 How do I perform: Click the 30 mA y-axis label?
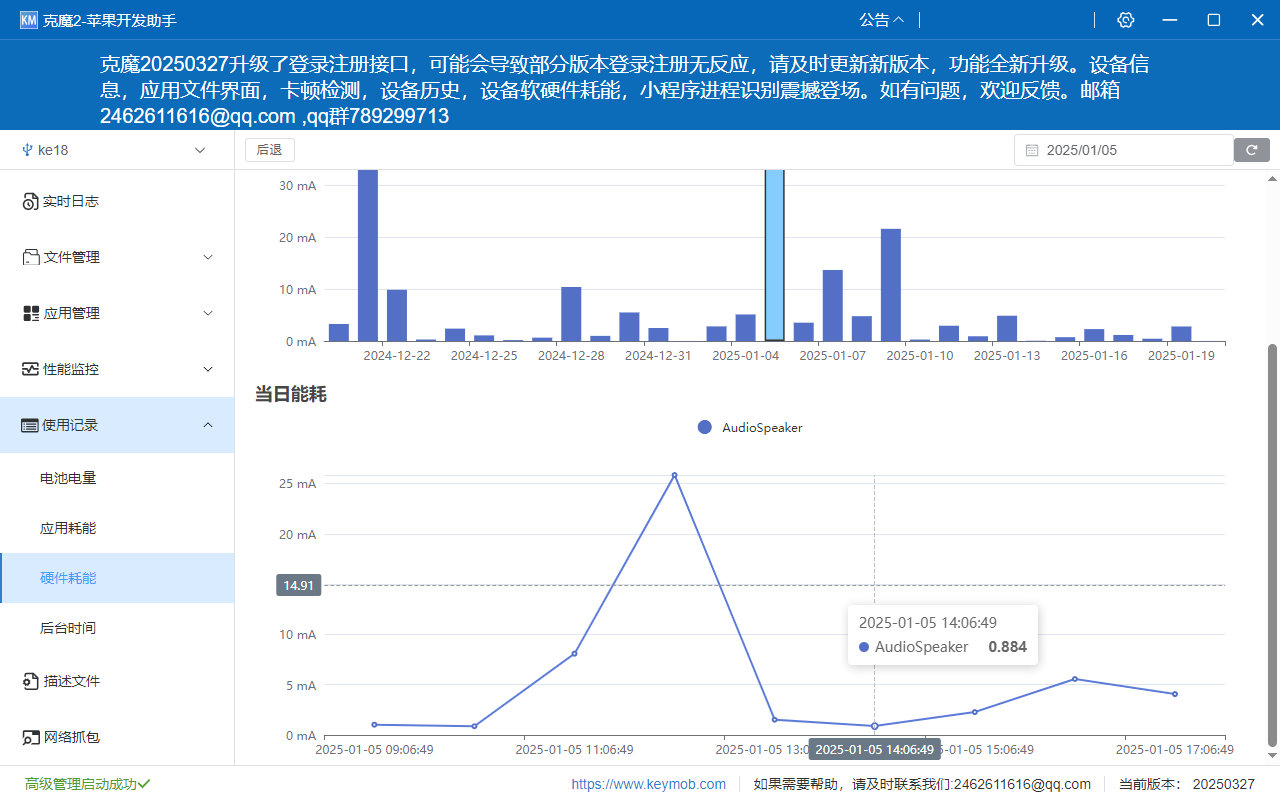click(298, 186)
